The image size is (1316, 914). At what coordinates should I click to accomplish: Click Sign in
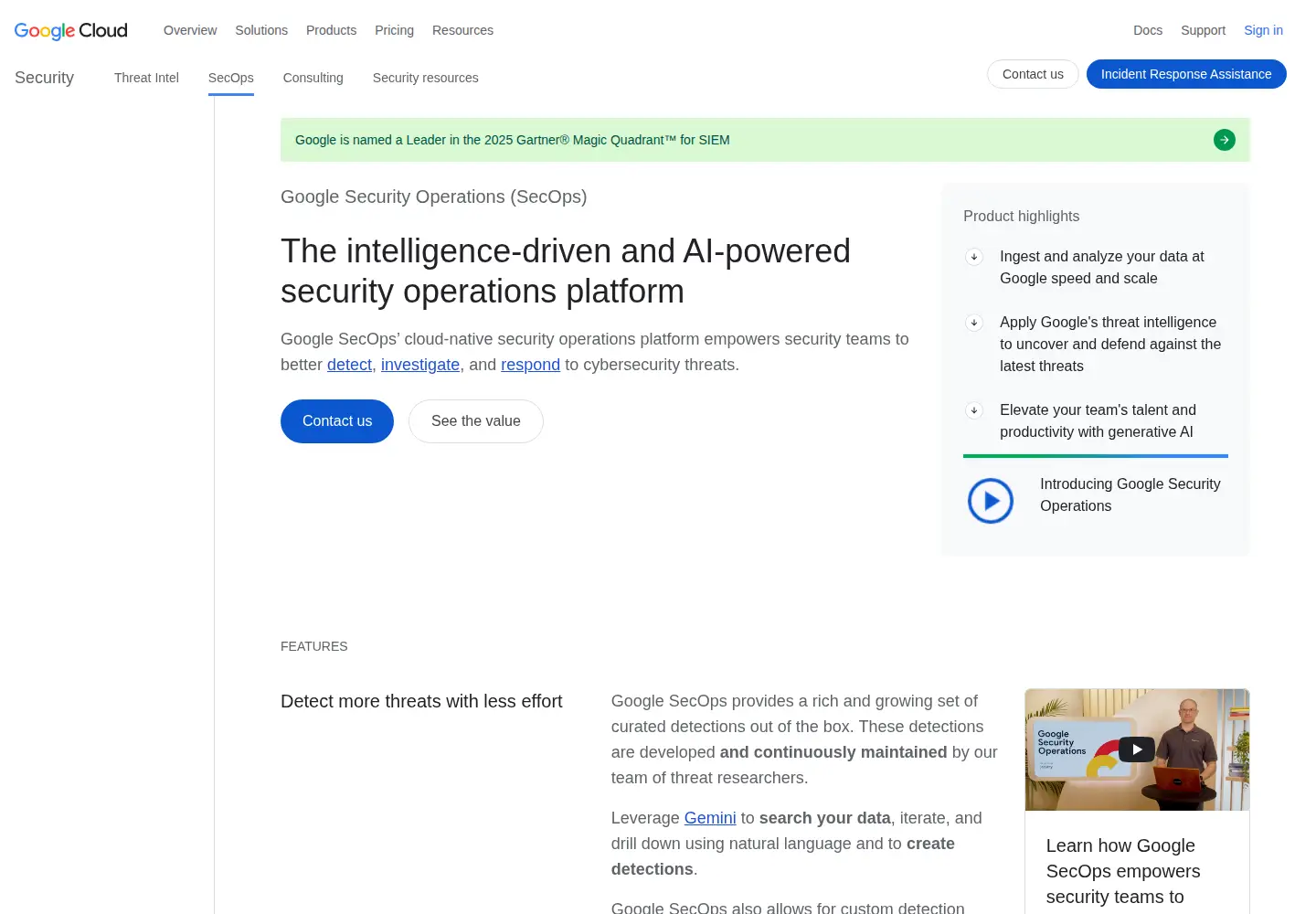click(1263, 30)
